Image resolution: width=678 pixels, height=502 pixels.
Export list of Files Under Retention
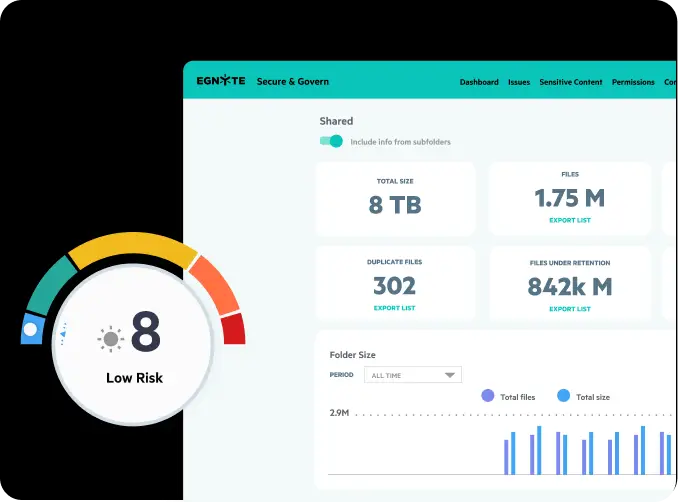coord(570,309)
